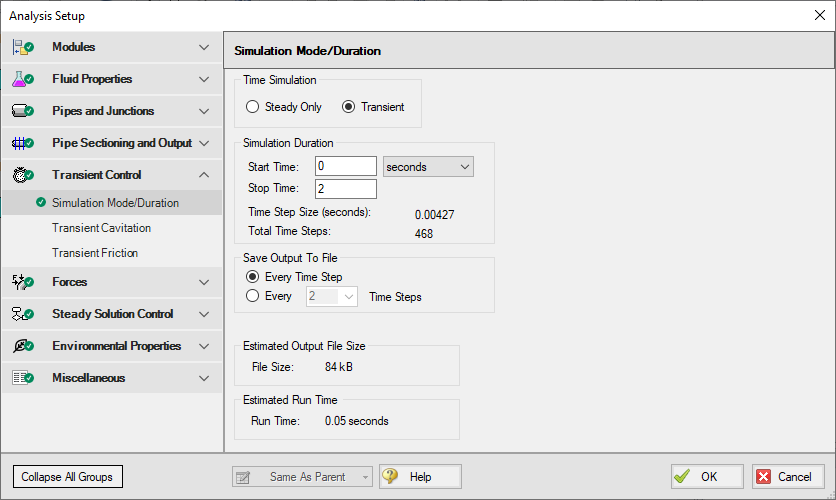This screenshot has width=836, height=500.
Task: Select the Transient radio button
Action: [348, 107]
